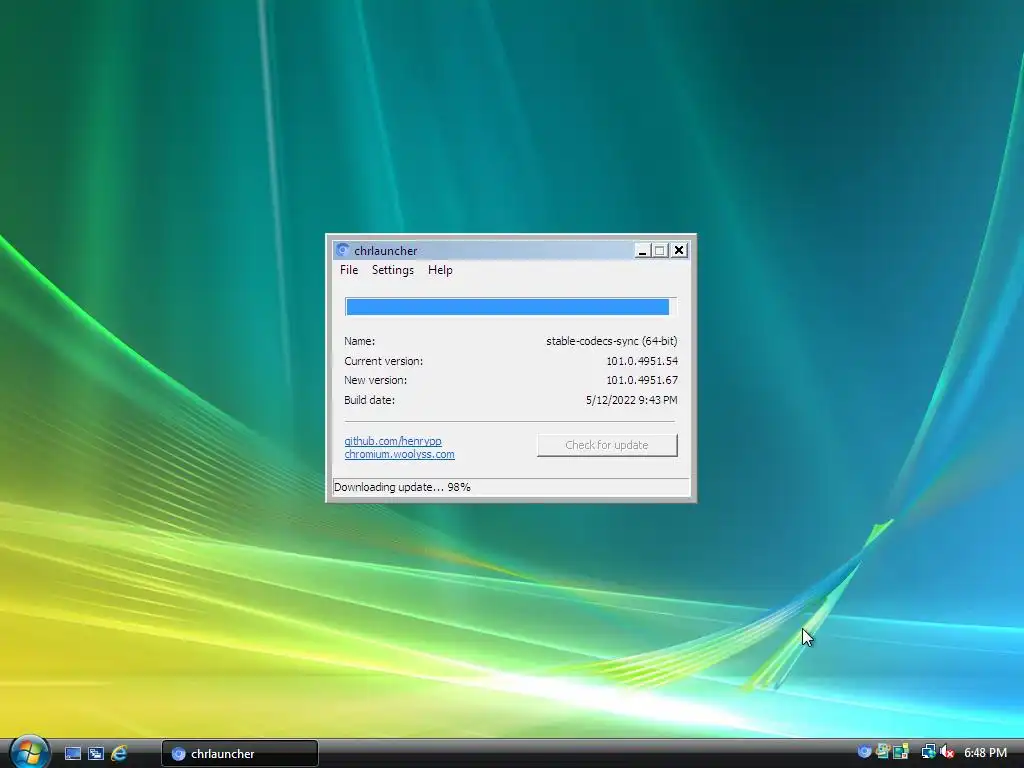The height and width of the screenshot is (768, 1024).
Task: Click the 'Build date:' label
Action: (x=370, y=400)
